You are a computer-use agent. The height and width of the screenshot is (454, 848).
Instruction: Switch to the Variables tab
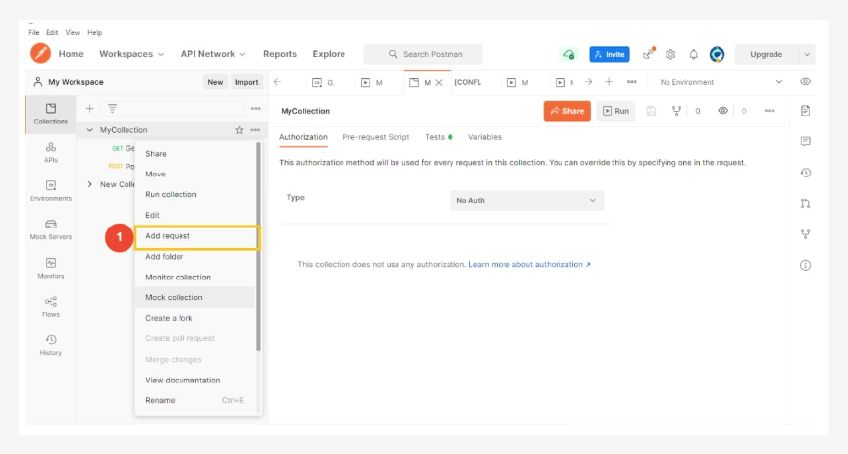[485, 137]
